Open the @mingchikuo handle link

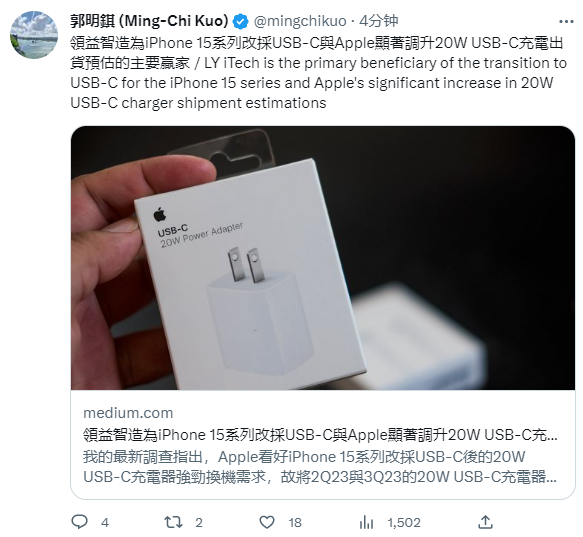[300, 21]
